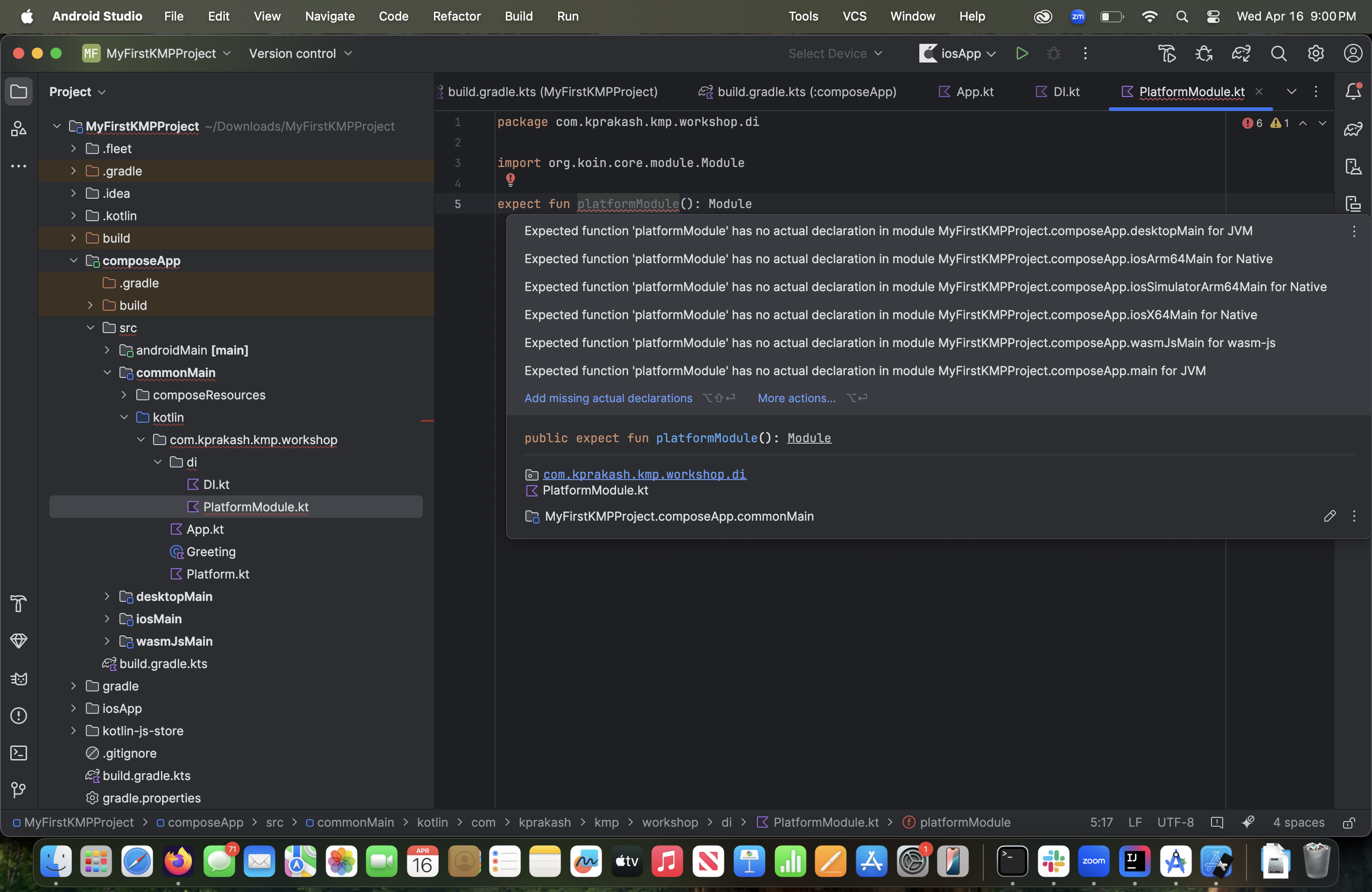The image size is (1372, 892).
Task: Go to previous highlighted error arrow
Action: click(x=1303, y=123)
